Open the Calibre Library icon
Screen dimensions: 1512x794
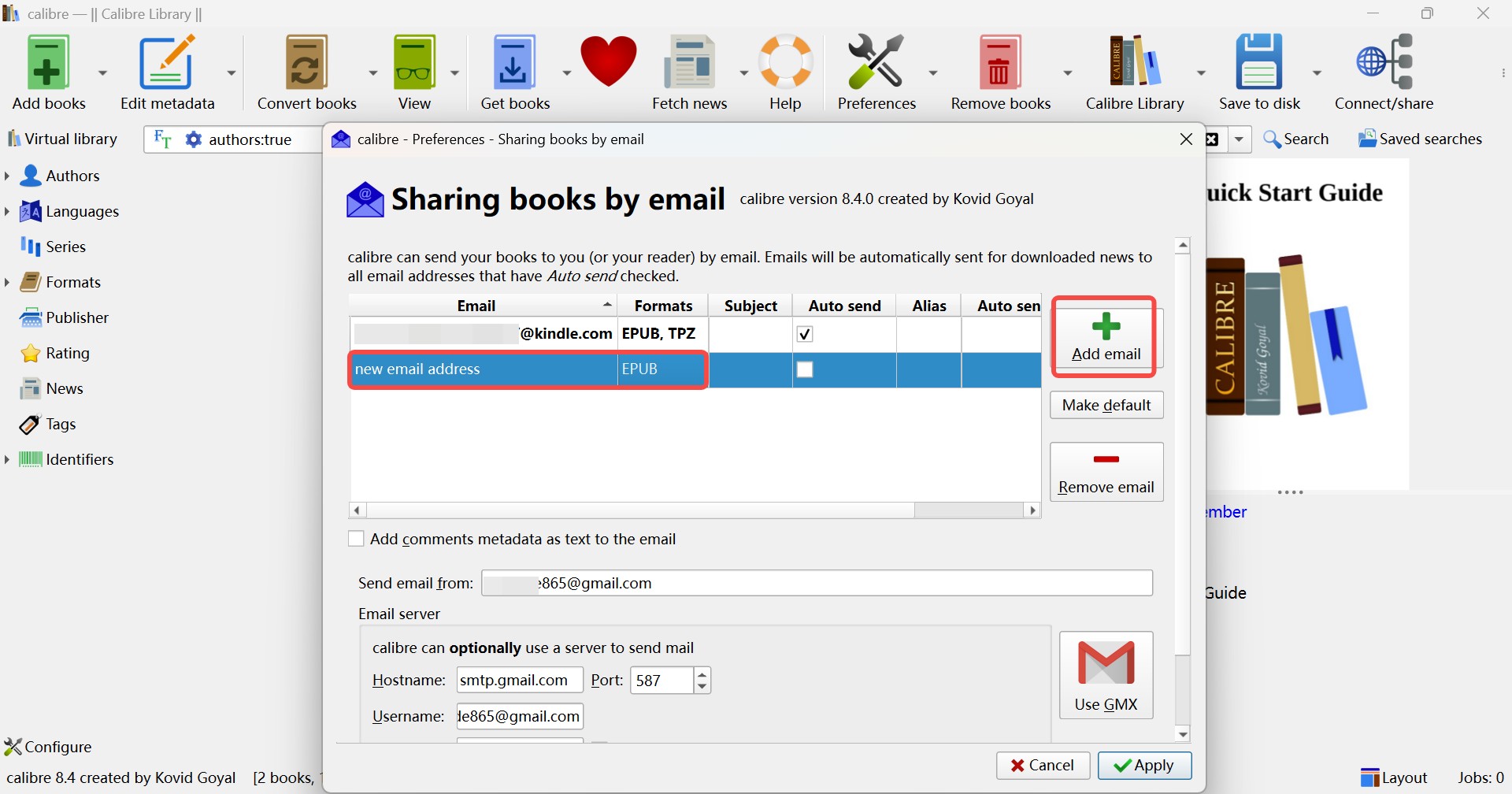[x=1136, y=71]
